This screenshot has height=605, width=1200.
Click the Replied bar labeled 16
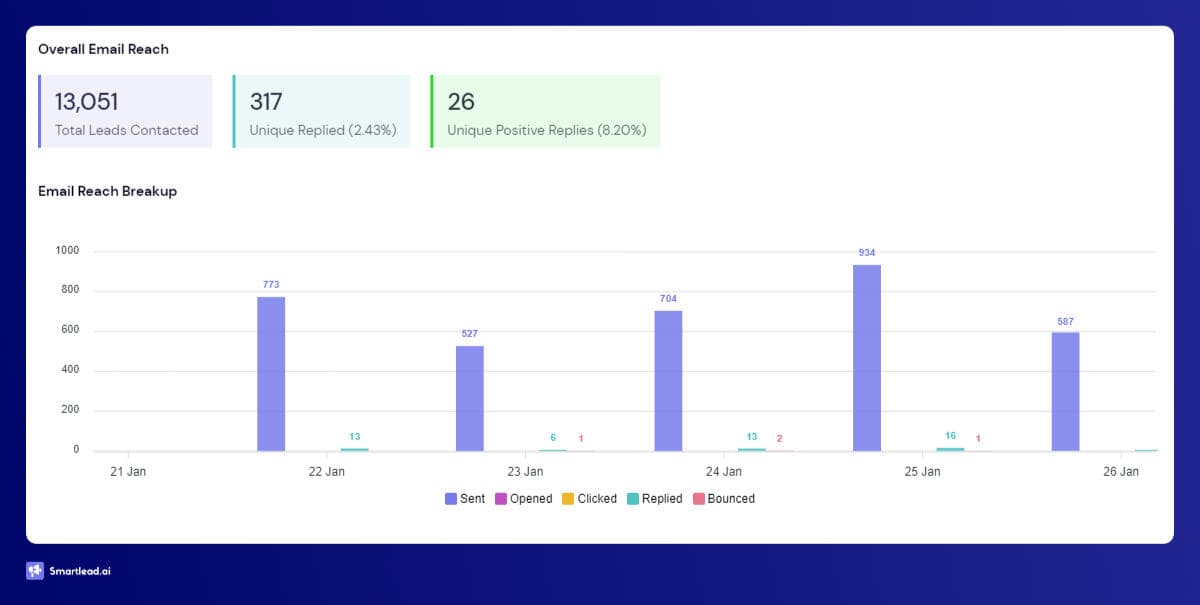coord(950,449)
